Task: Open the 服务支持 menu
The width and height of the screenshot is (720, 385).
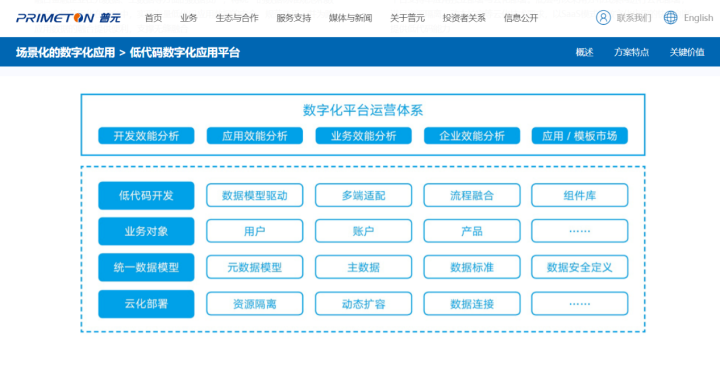Action: pos(294,18)
